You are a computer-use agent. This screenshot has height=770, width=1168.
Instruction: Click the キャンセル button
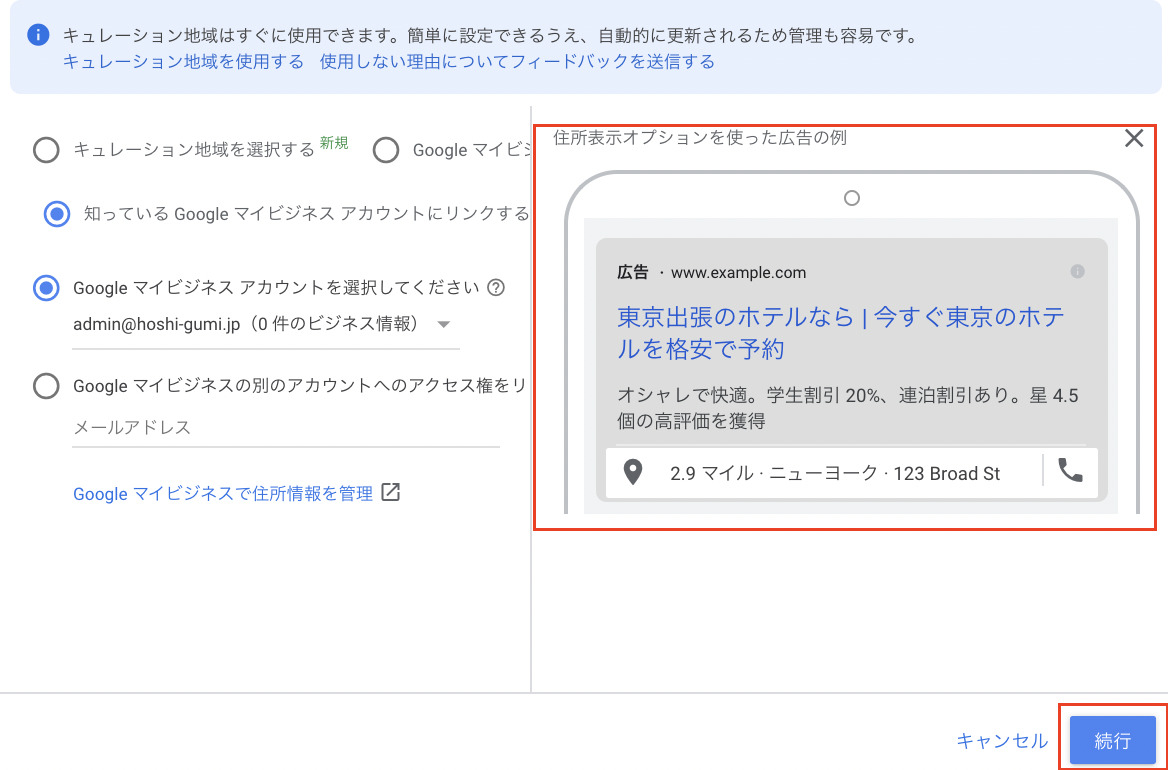pos(1001,740)
